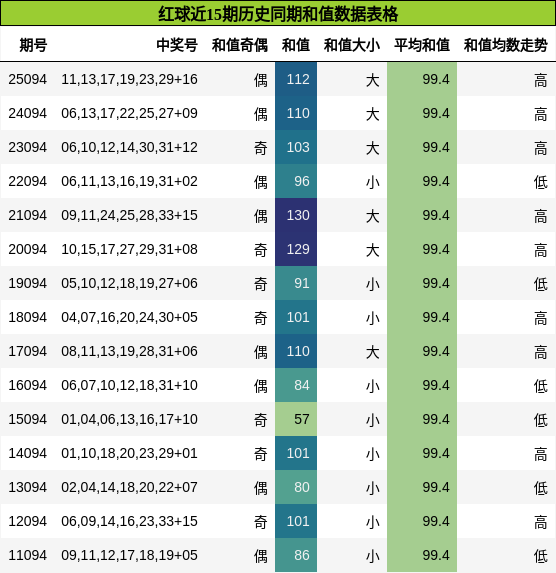Click sum value 129 cell
This screenshot has width=556, height=573.
click(x=296, y=249)
